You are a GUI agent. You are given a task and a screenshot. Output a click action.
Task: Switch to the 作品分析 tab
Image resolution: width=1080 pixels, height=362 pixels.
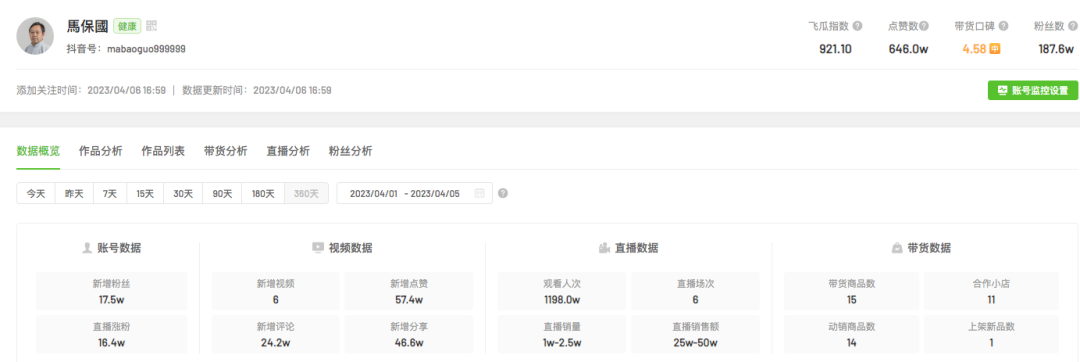[x=101, y=151]
